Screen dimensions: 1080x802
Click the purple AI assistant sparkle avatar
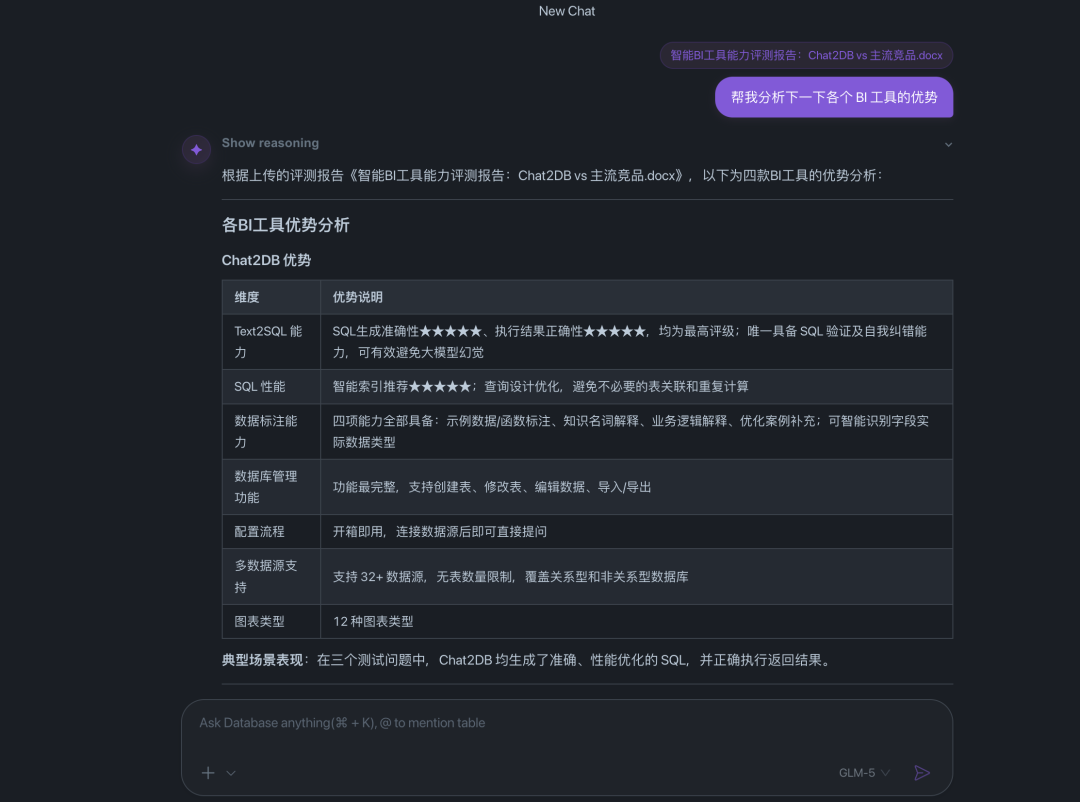click(196, 150)
